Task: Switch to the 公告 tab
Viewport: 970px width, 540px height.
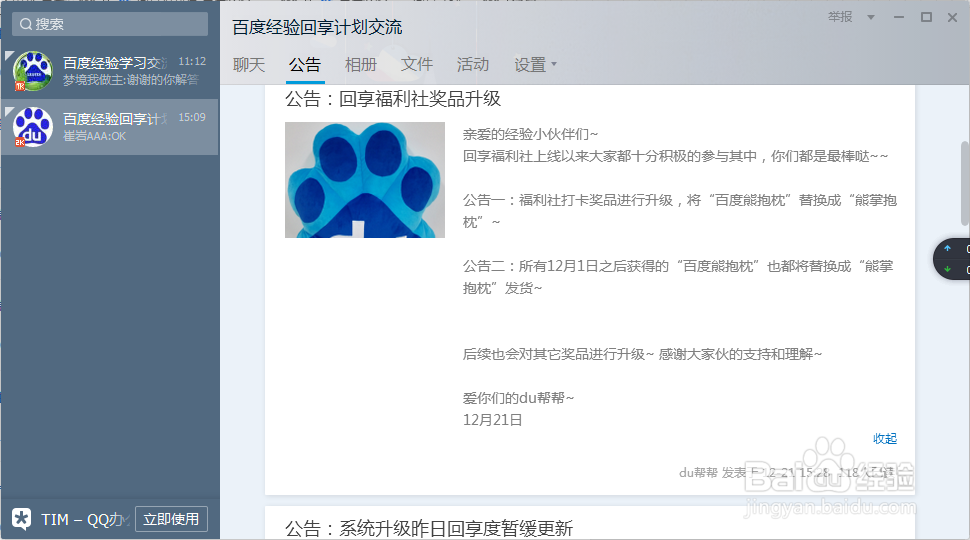Action: coord(305,64)
